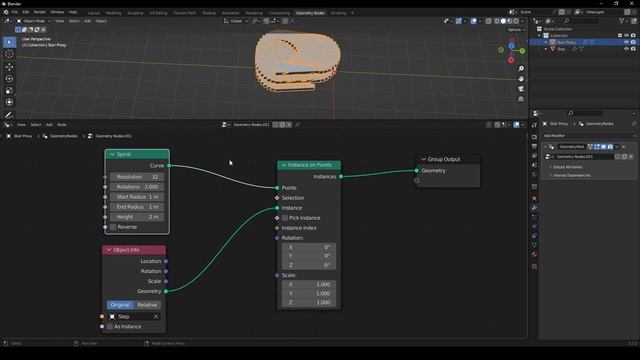Open the Object properties orange square tab

(x=534, y=199)
